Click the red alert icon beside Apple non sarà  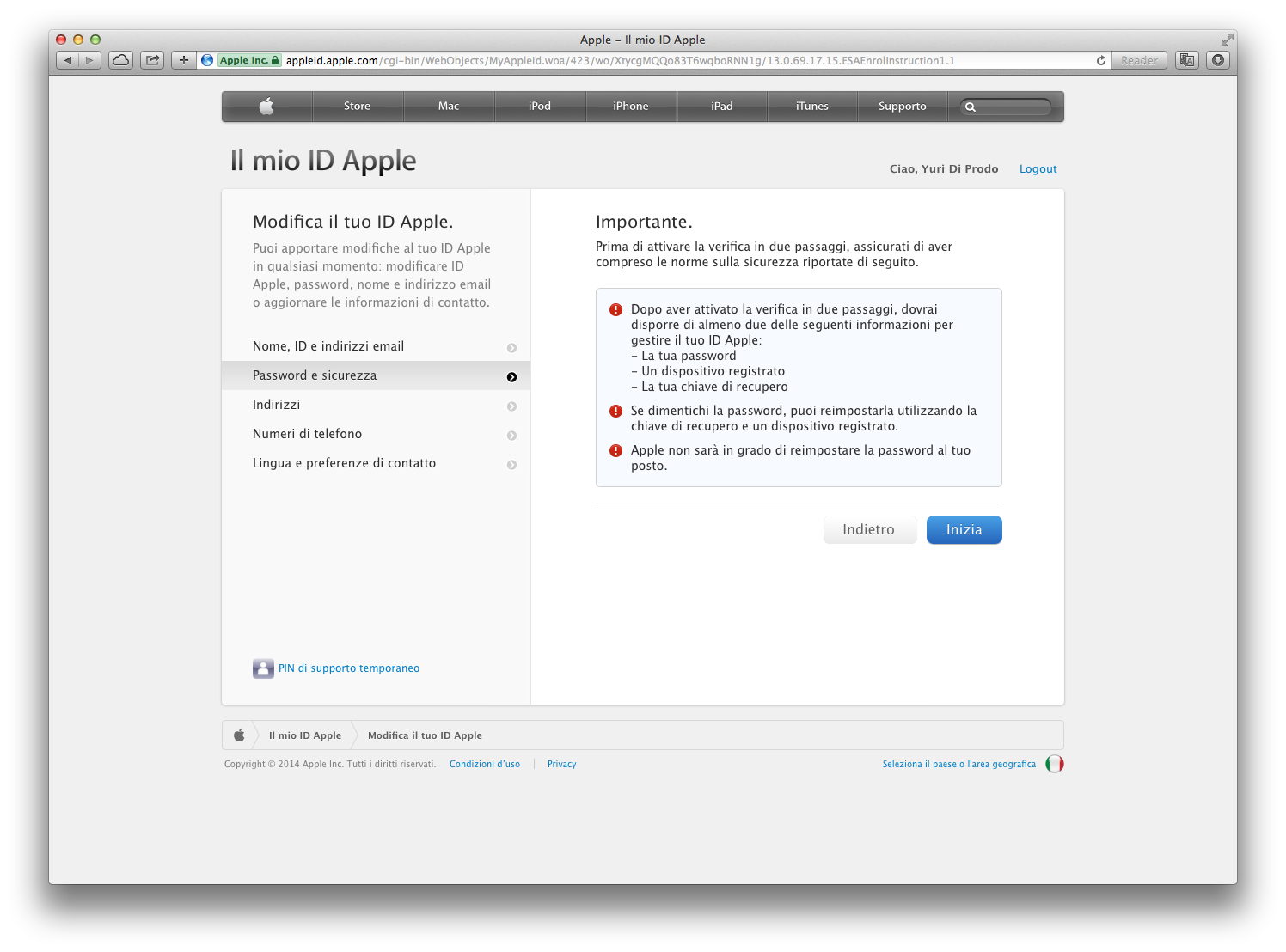pos(615,450)
